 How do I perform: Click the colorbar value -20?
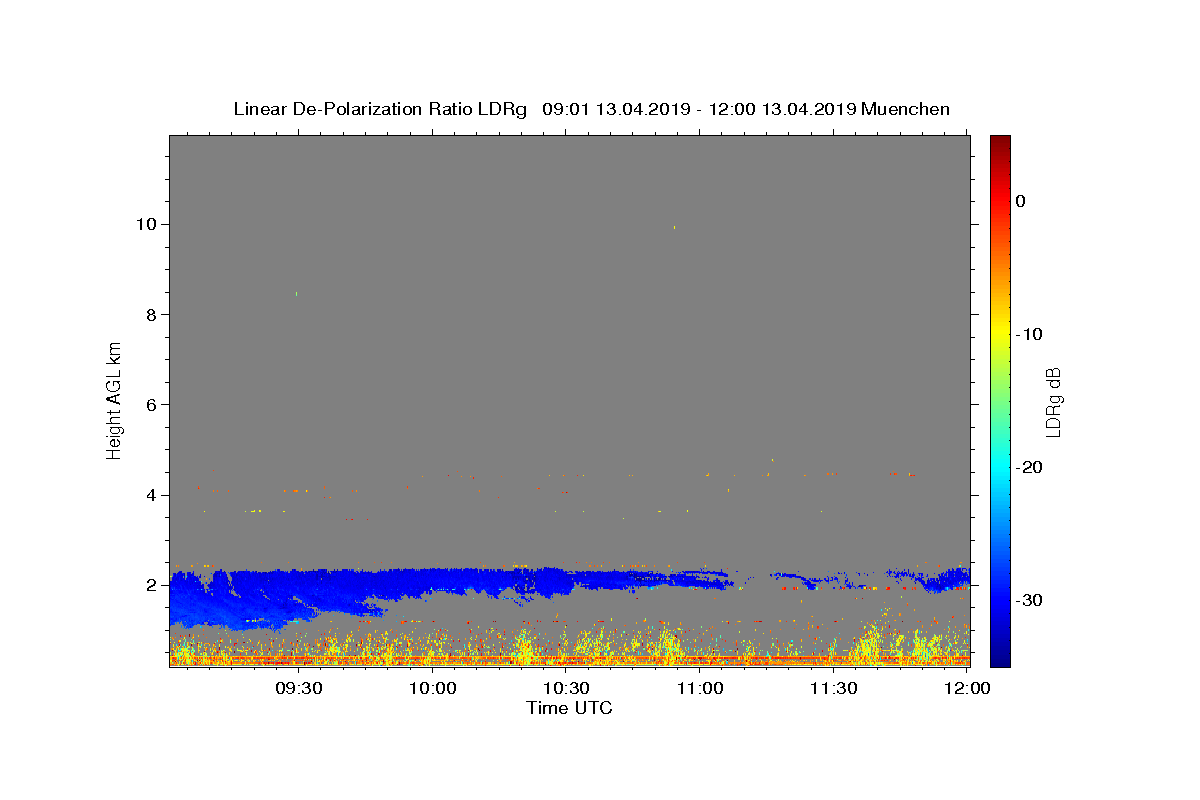coord(1029,467)
